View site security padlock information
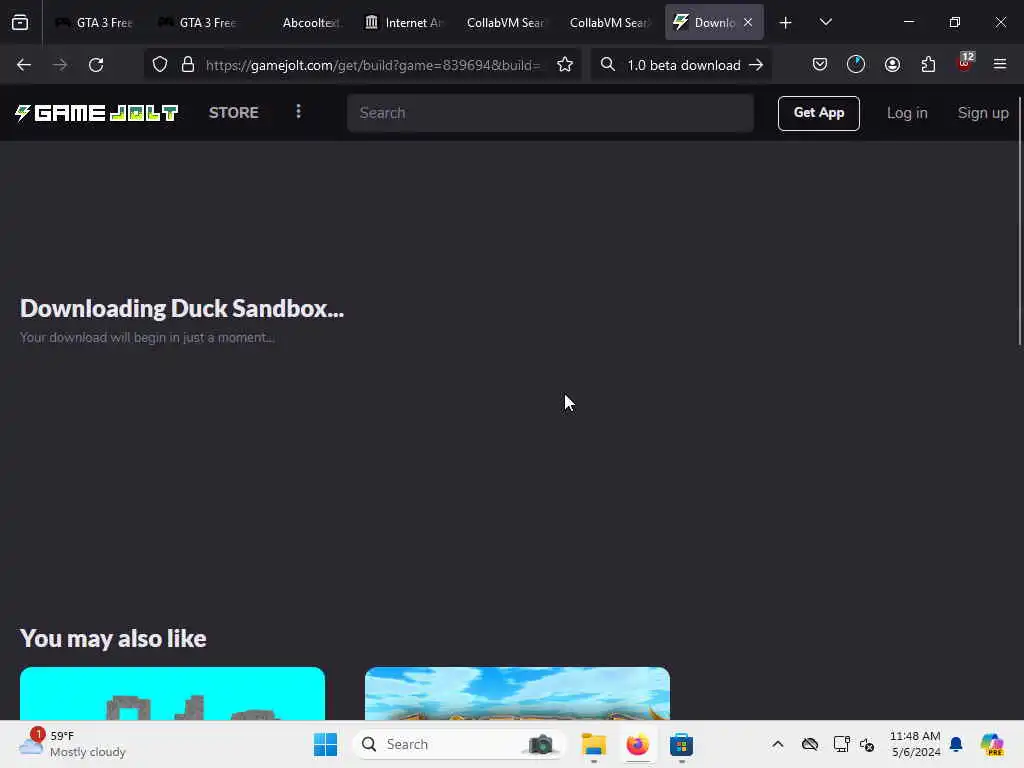 [188, 65]
